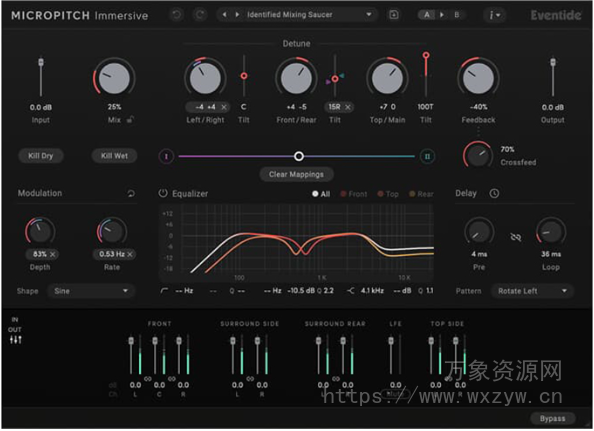Click the IN meter label
Screen dimensions: 594x431
tap(14, 320)
